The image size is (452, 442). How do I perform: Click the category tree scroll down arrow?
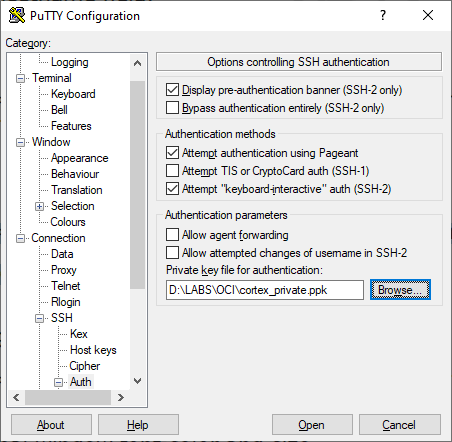[x=137, y=381]
